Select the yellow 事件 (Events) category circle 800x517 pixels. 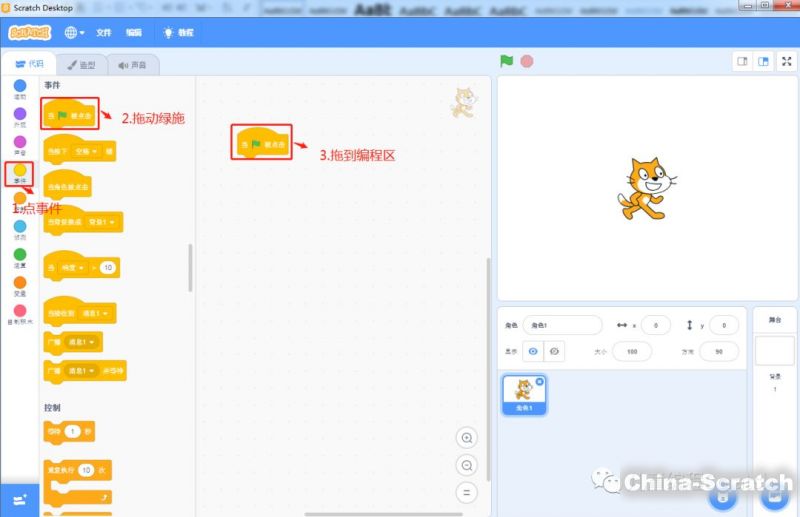[19, 170]
